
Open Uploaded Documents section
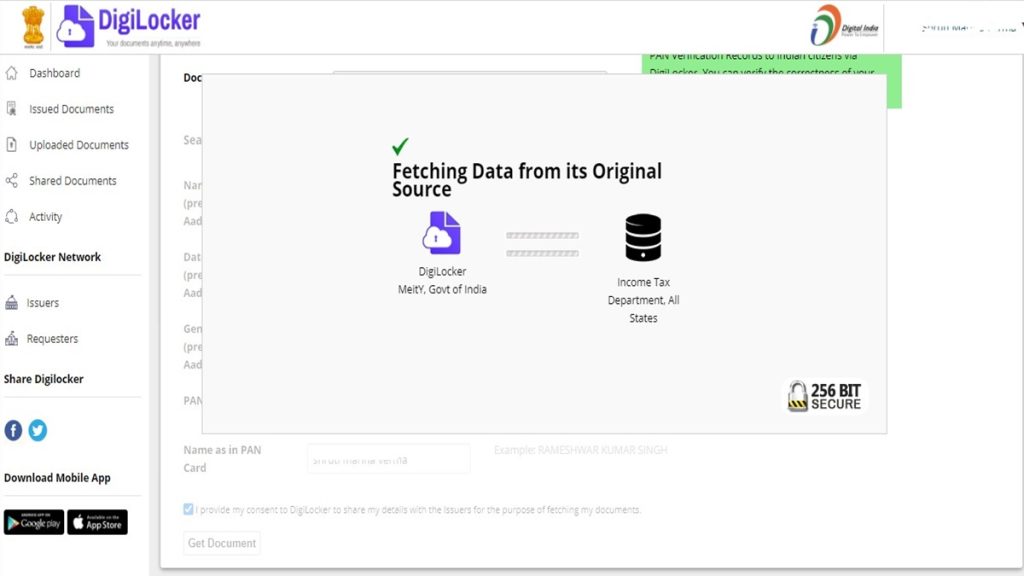(x=78, y=145)
